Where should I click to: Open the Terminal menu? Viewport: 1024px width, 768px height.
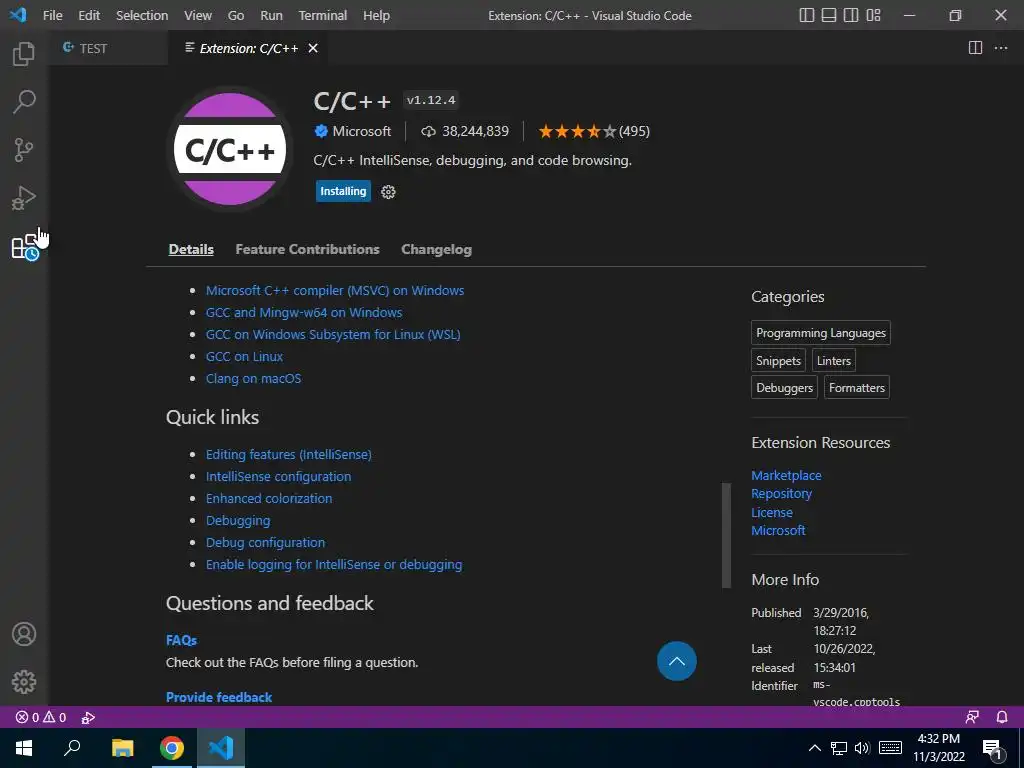coord(323,15)
